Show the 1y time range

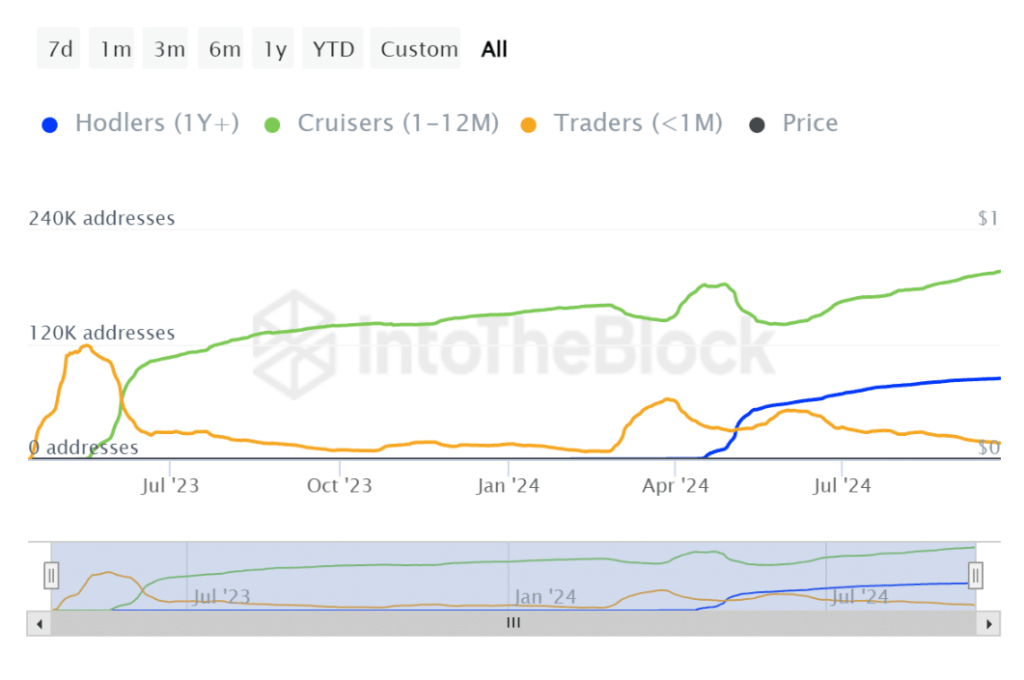click(275, 49)
